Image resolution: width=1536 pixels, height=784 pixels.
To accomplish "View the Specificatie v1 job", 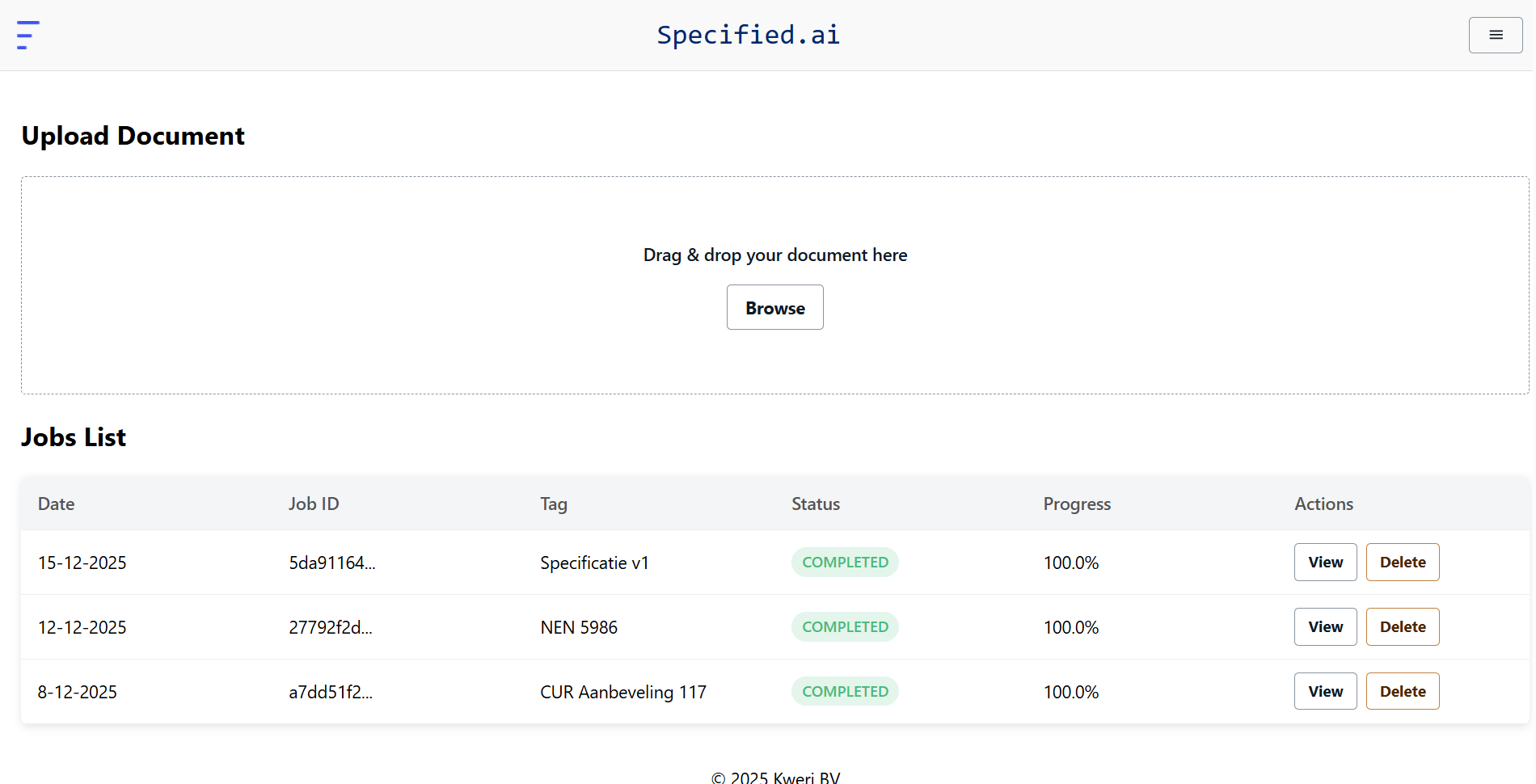I will coord(1325,563).
